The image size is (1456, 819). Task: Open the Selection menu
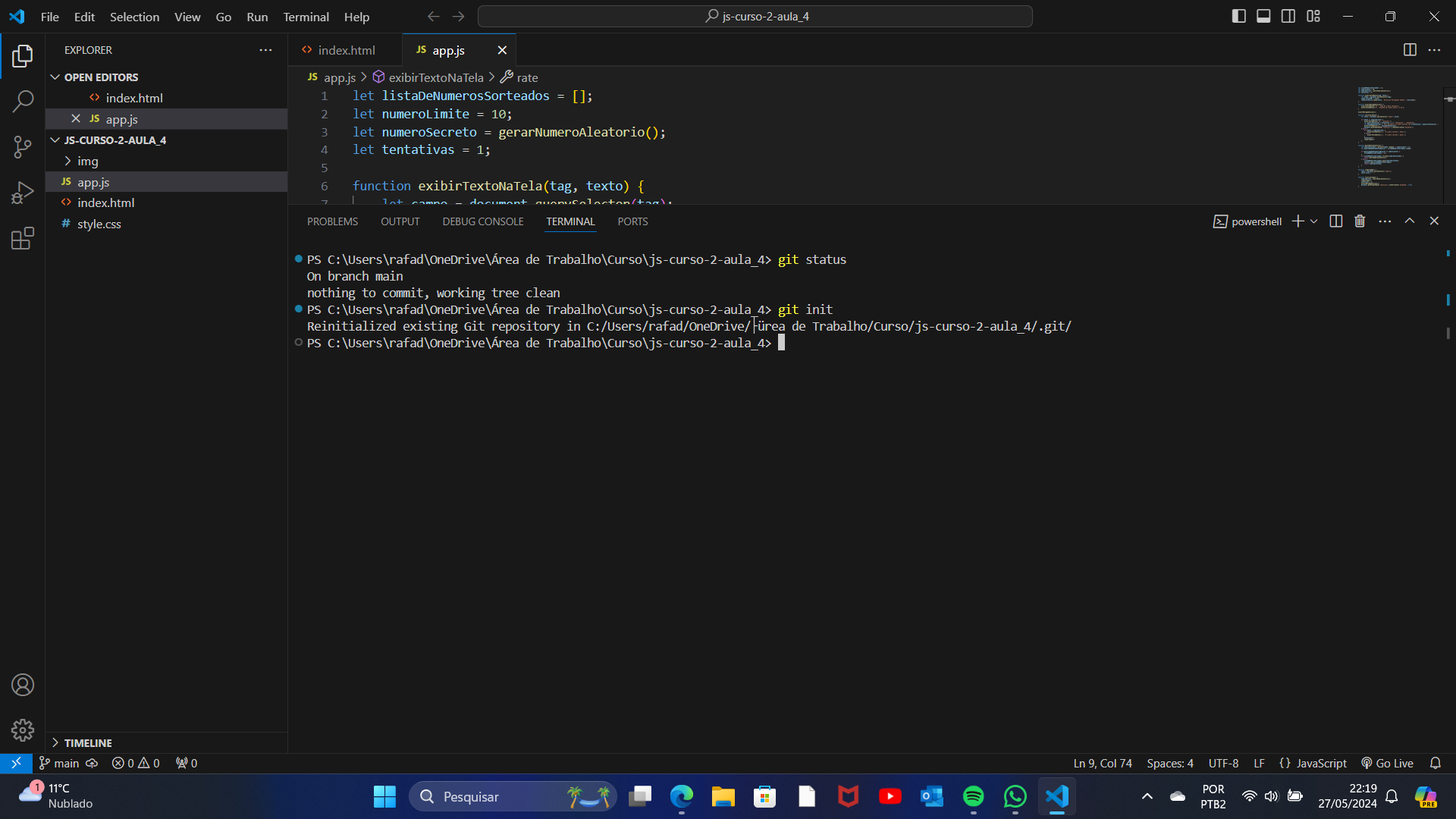click(x=134, y=16)
